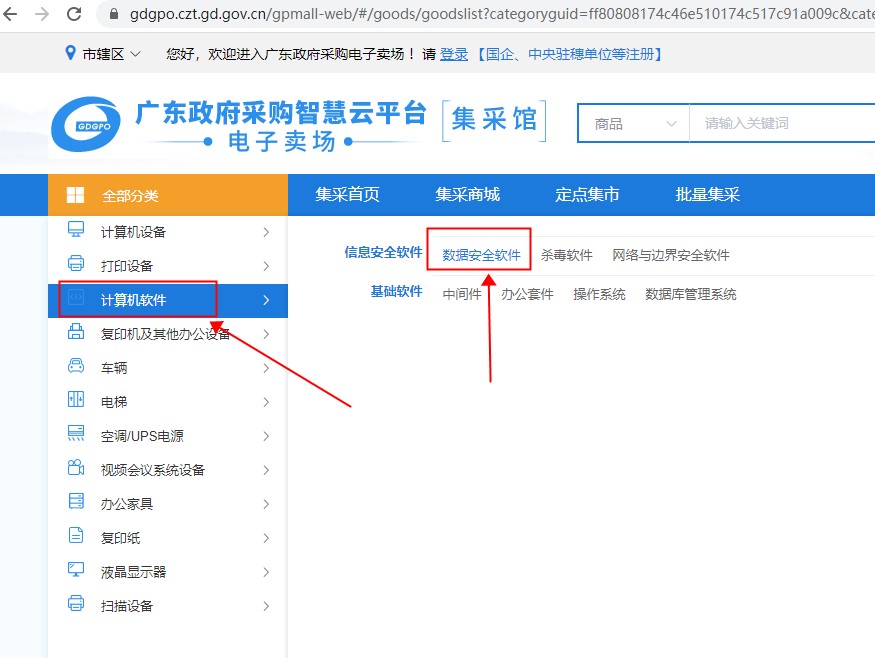This screenshot has height=658, width=875.
Task: Open the 定点集市 tab
Action: coord(587,194)
